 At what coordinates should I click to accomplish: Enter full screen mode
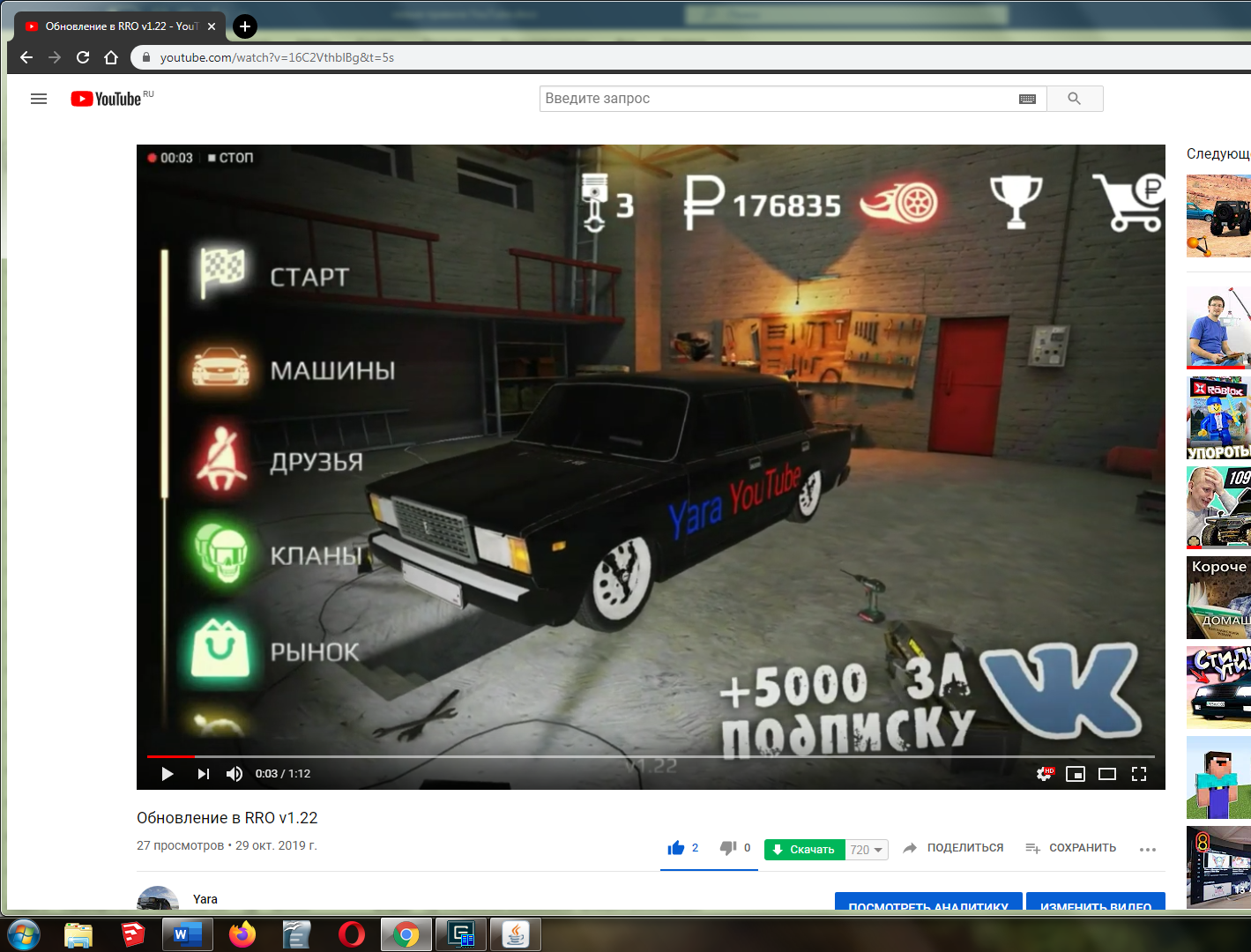click(1139, 774)
